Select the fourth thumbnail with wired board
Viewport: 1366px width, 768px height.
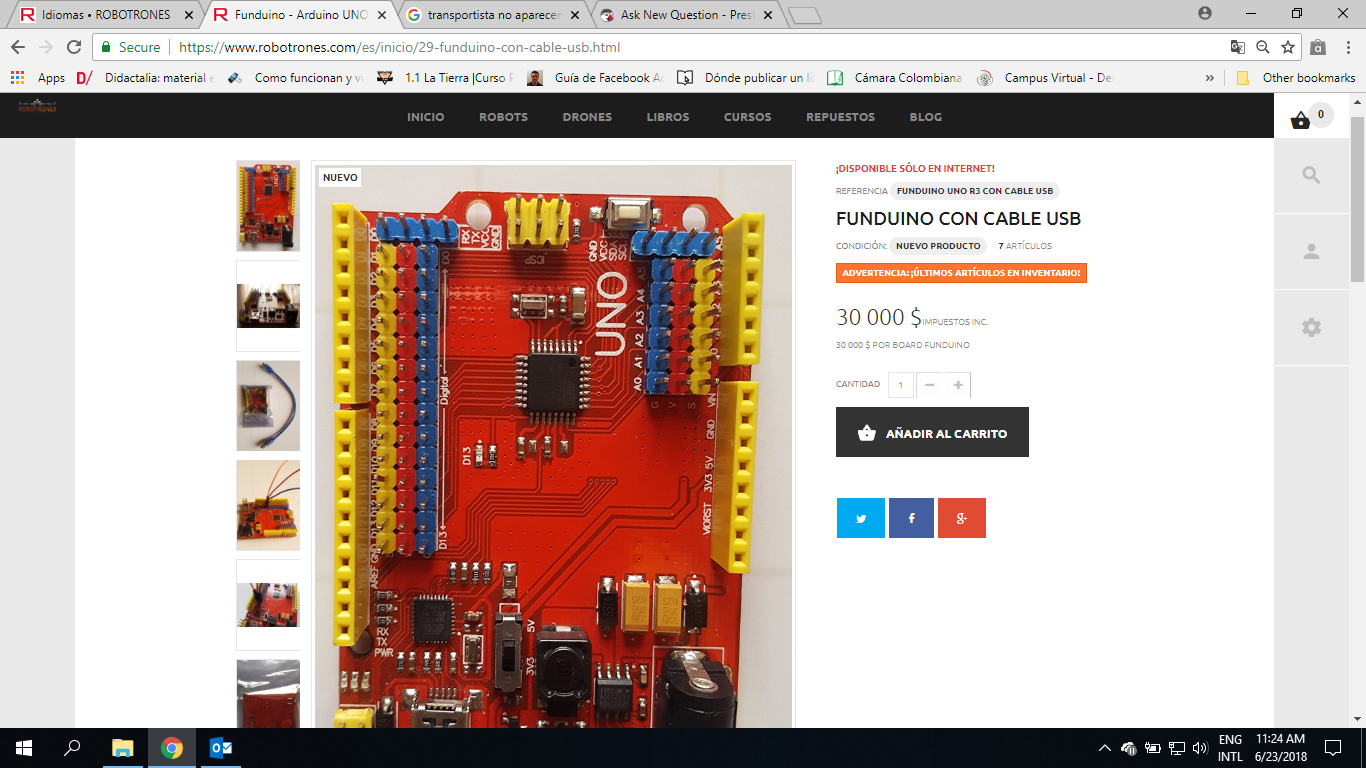(268, 505)
